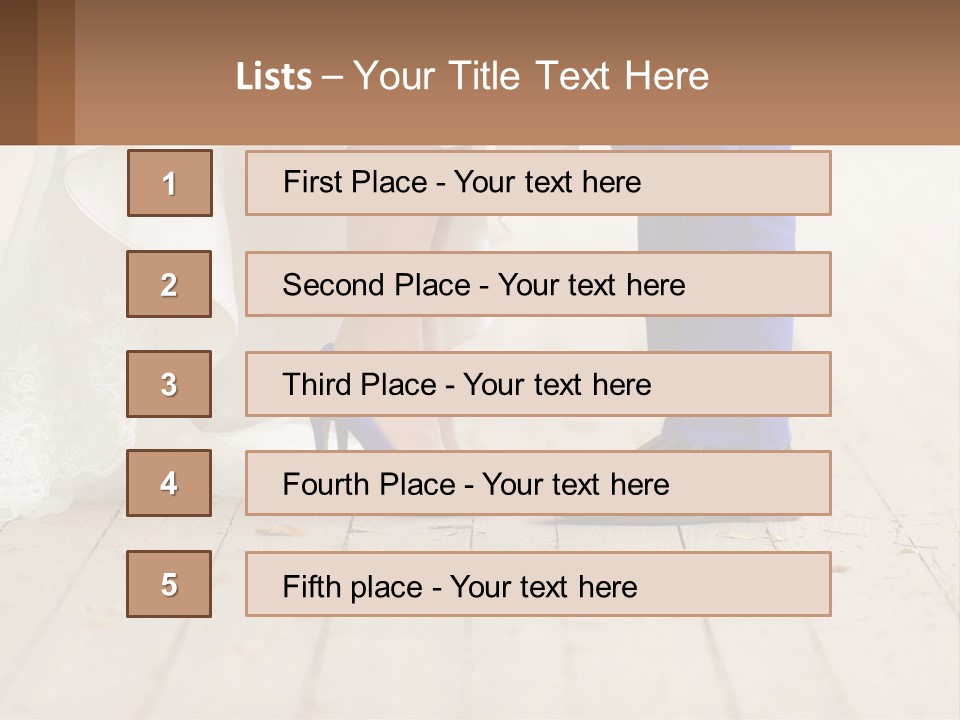Viewport: 960px width, 720px height.
Task: Click the lighter brown stripe beside the dark corner stripe
Action: (56, 72)
